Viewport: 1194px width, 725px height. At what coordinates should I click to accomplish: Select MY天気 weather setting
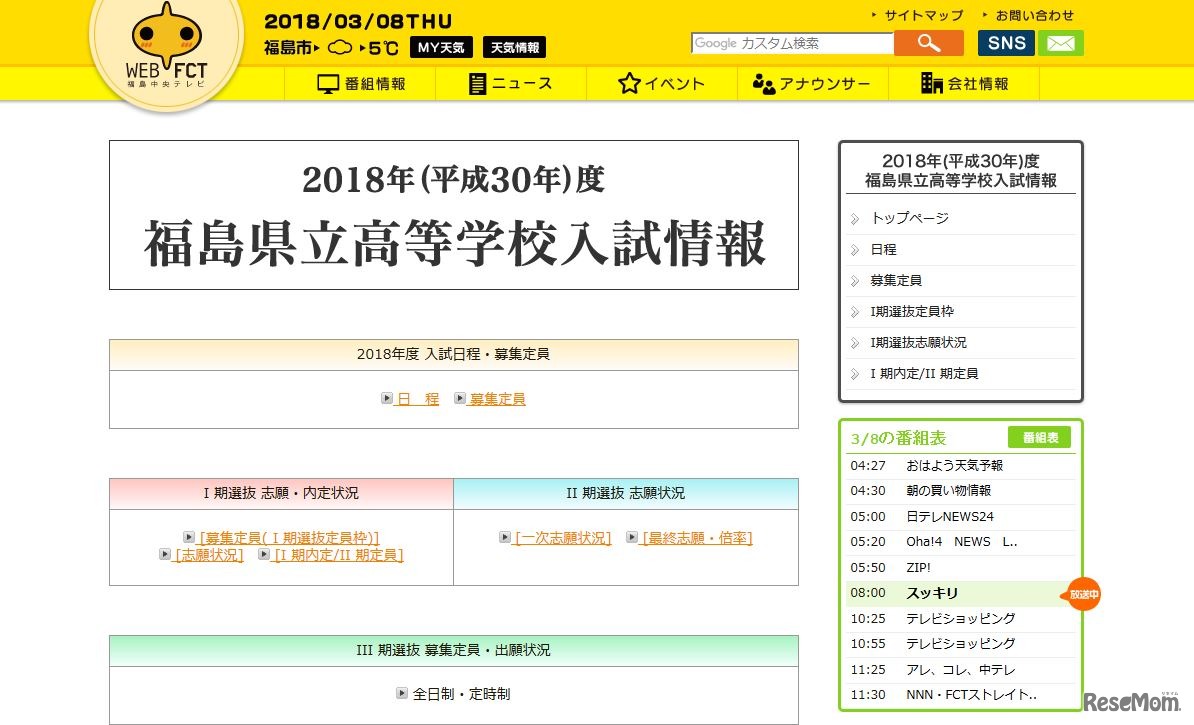pyautogui.click(x=441, y=47)
